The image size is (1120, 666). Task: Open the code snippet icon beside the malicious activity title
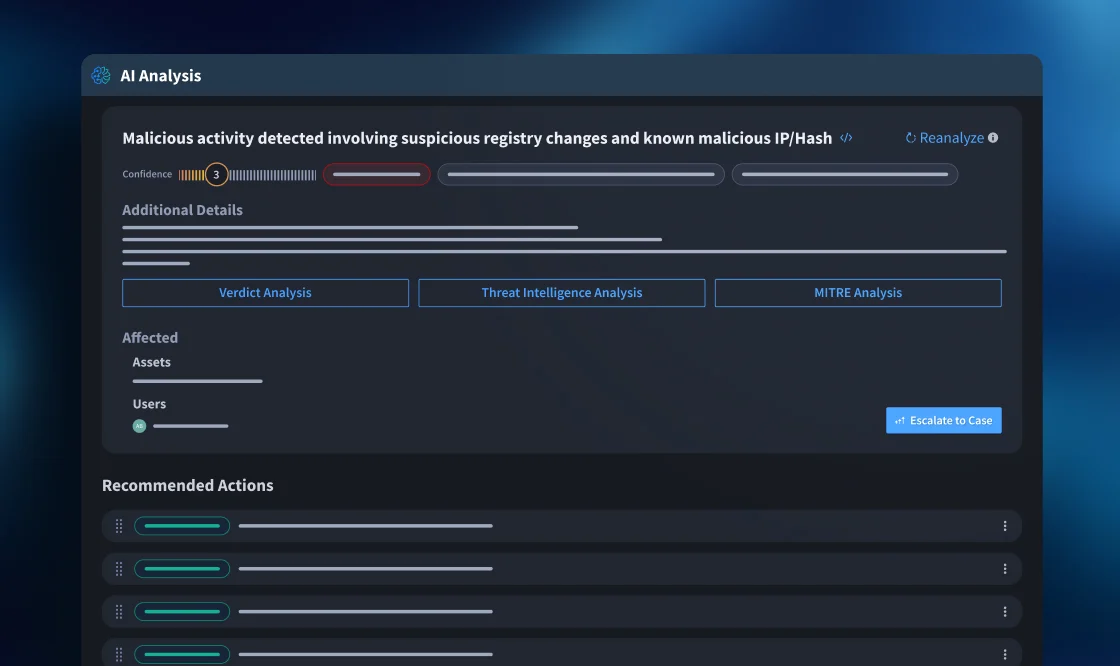click(x=844, y=138)
